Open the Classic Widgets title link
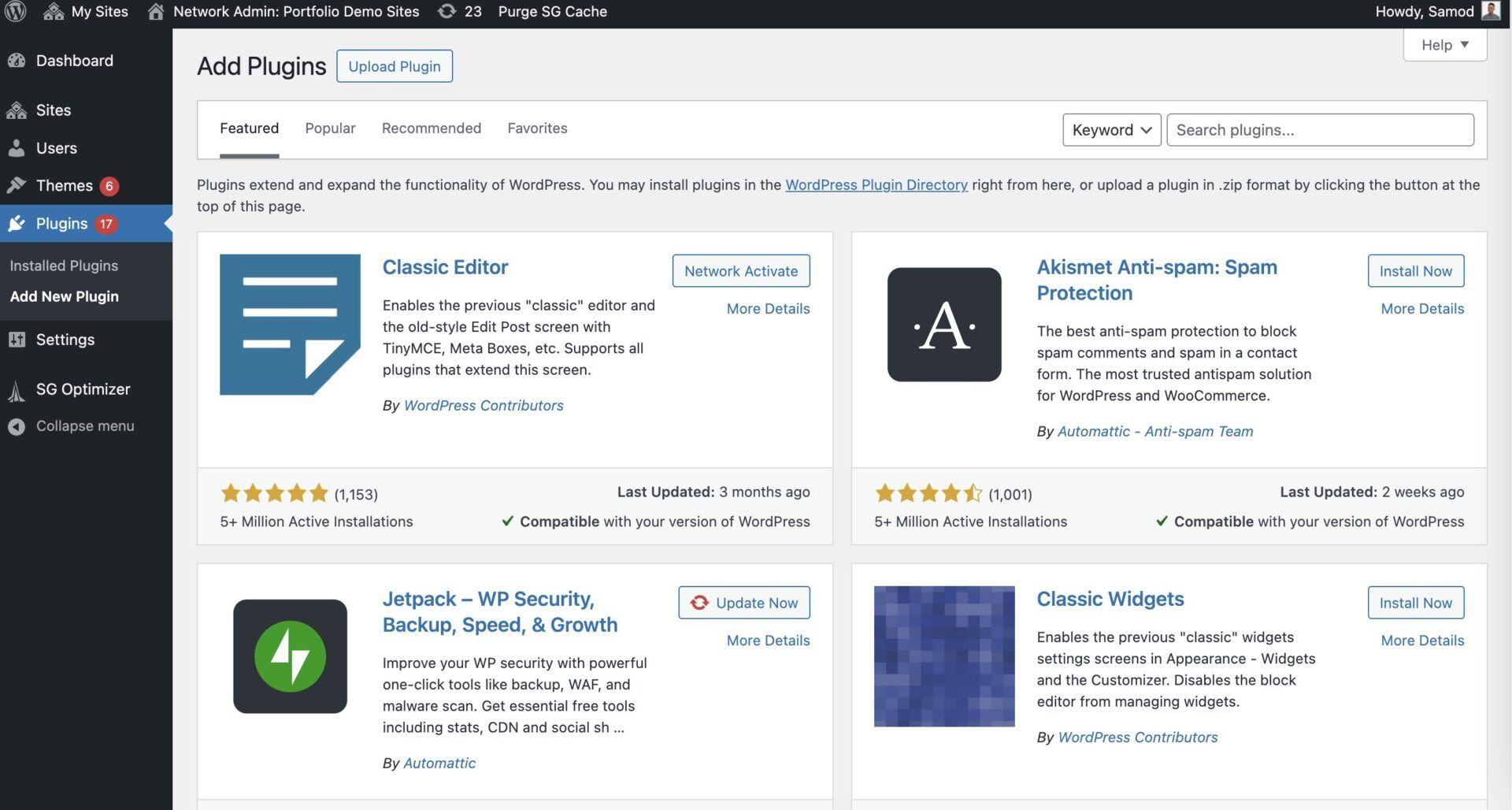1512x810 pixels. point(1110,599)
